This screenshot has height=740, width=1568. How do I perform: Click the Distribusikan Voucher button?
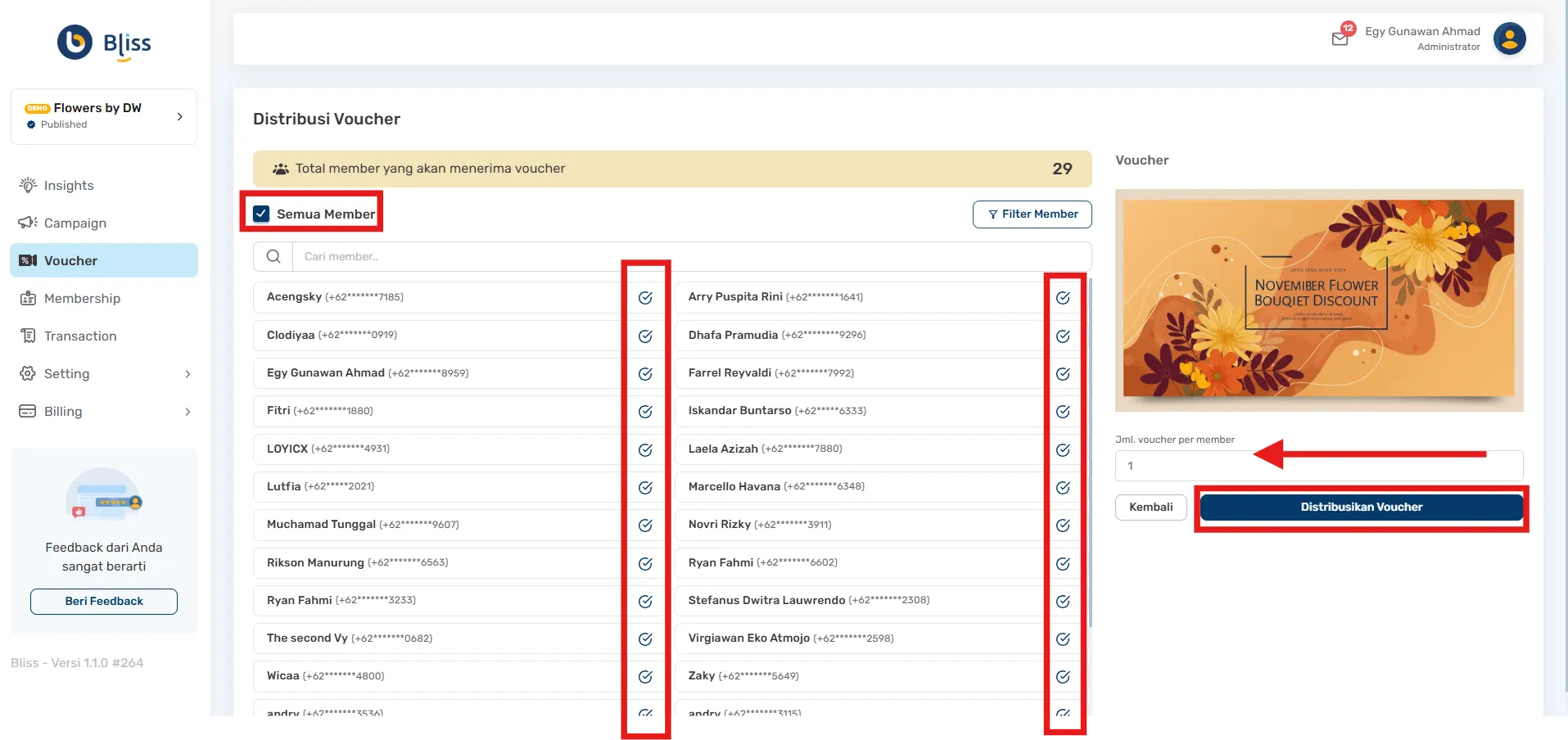tap(1361, 508)
